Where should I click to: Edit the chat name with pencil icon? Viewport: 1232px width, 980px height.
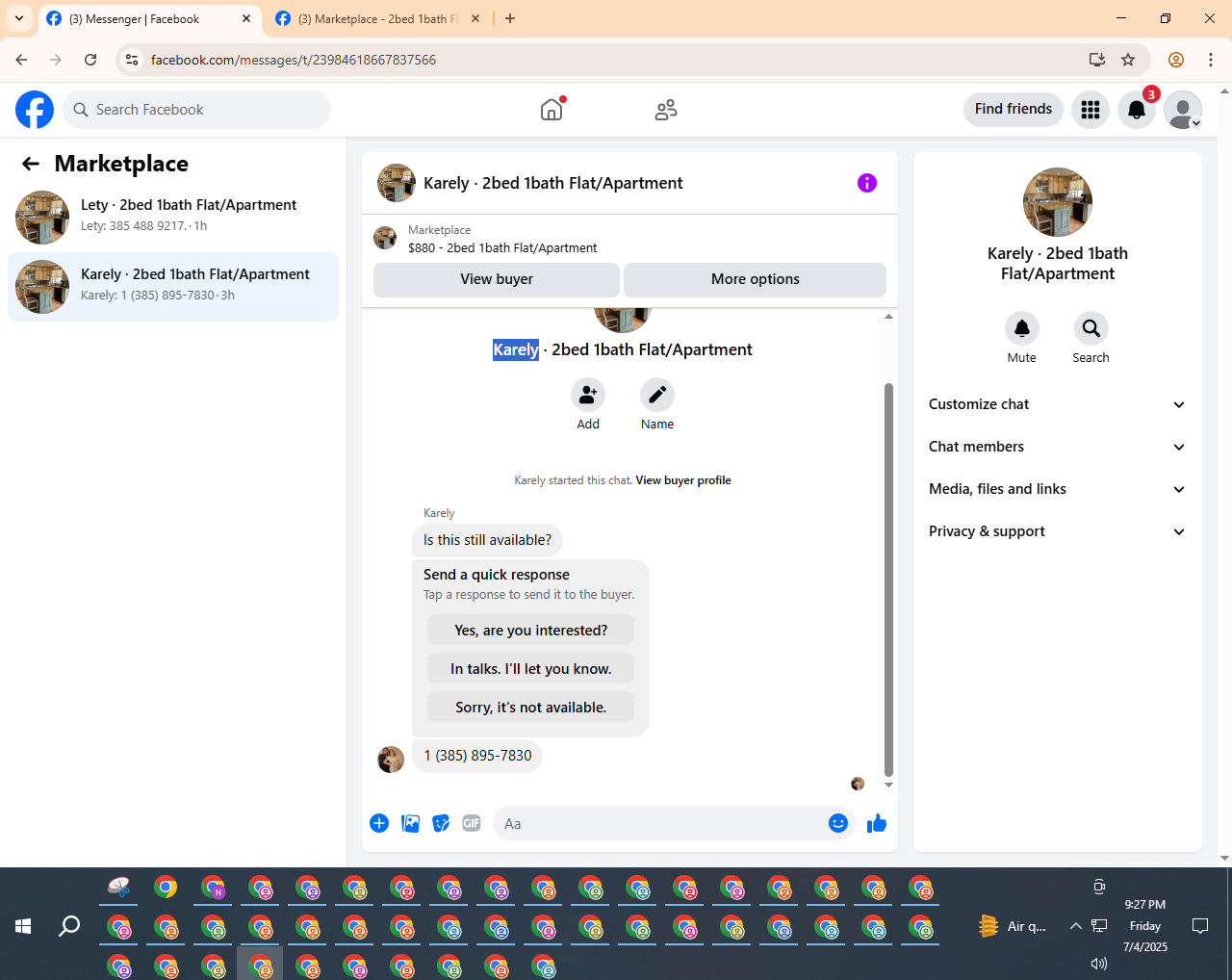pyautogui.click(x=657, y=395)
